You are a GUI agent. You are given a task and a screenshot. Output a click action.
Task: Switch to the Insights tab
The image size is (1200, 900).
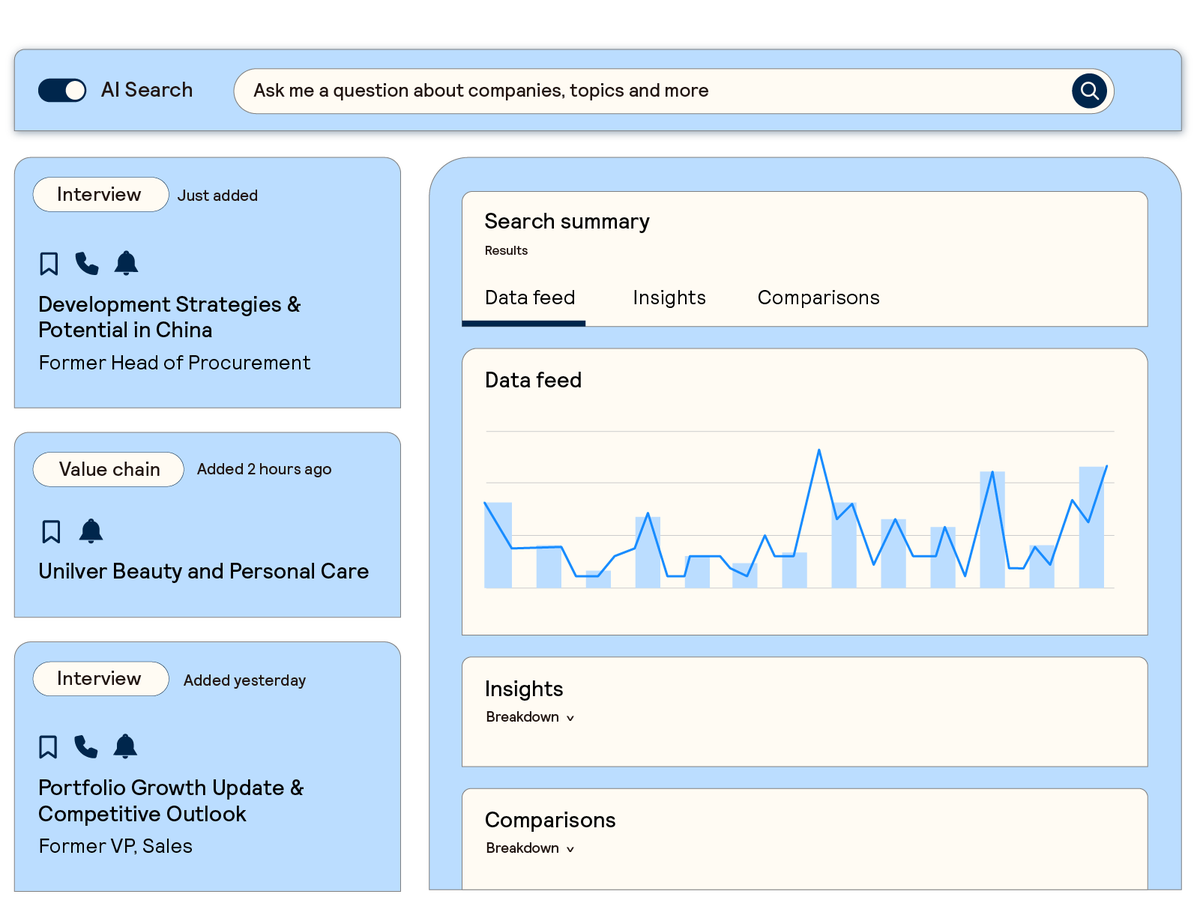point(669,297)
